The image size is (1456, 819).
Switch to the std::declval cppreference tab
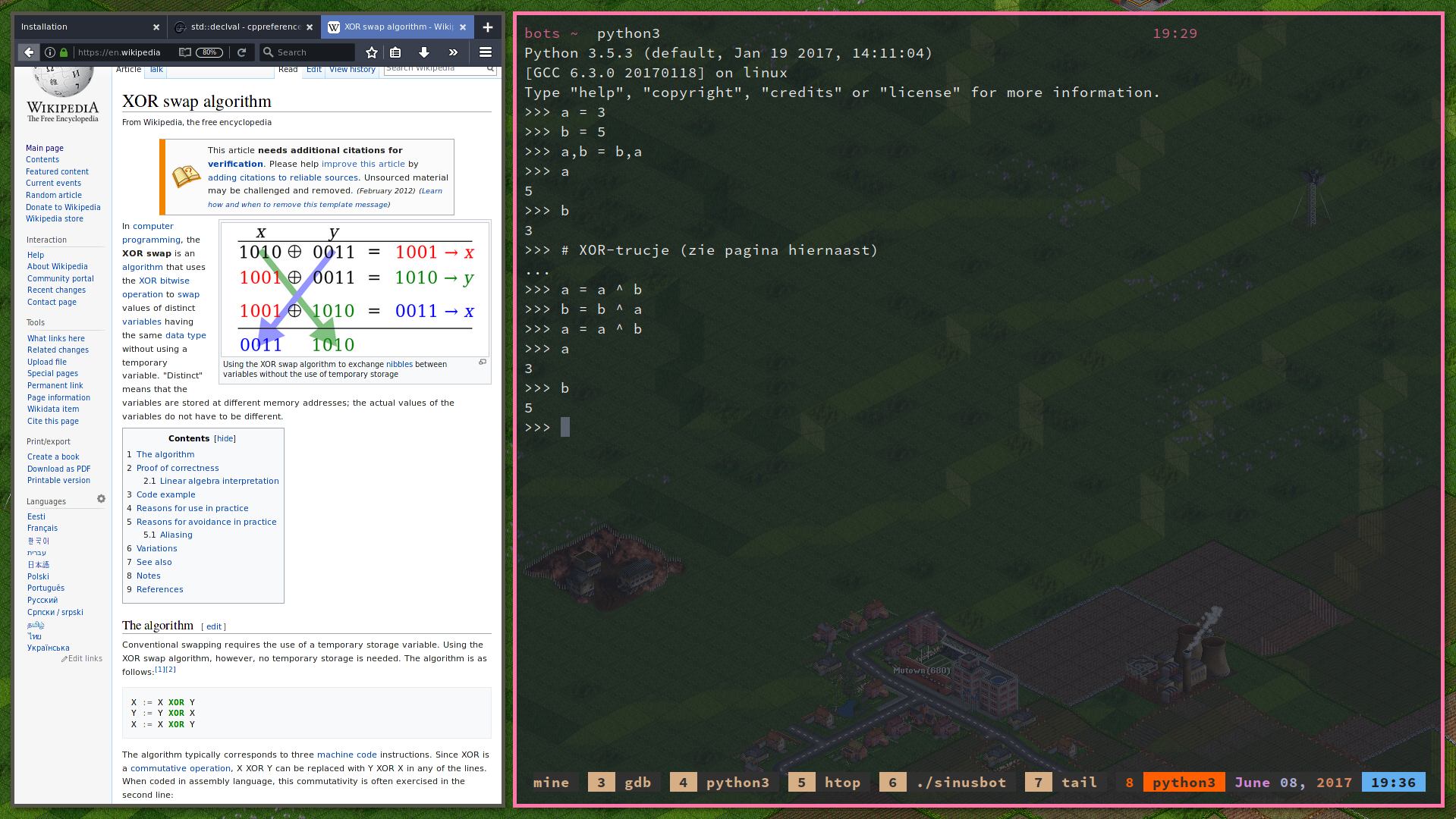pos(244,27)
